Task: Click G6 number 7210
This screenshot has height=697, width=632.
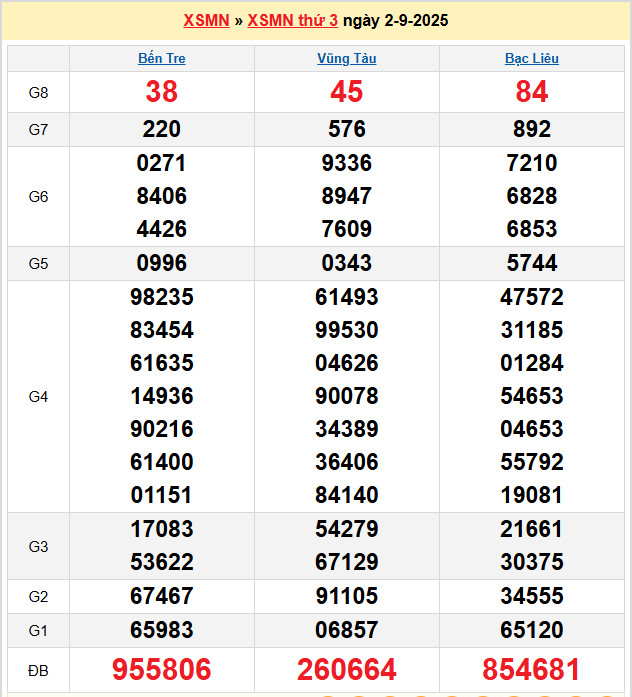Action: pyautogui.click(x=532, y=163)
